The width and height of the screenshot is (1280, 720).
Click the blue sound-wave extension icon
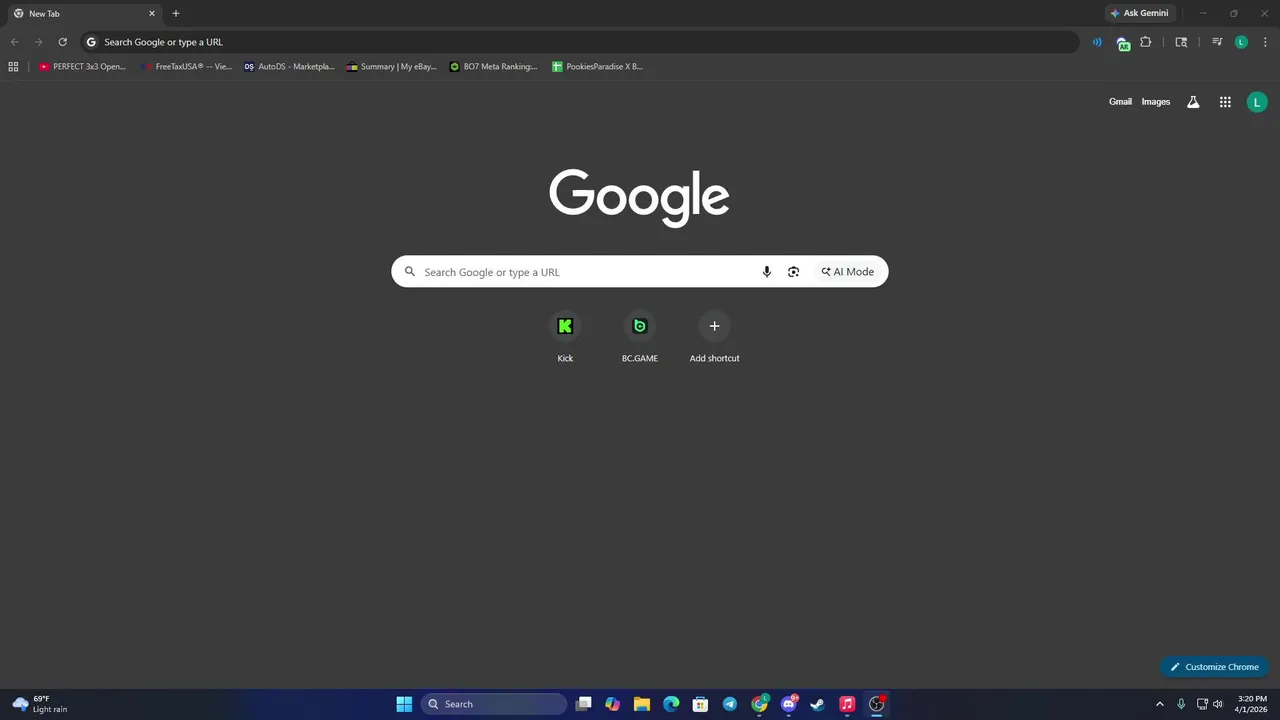pos(1098,42)
